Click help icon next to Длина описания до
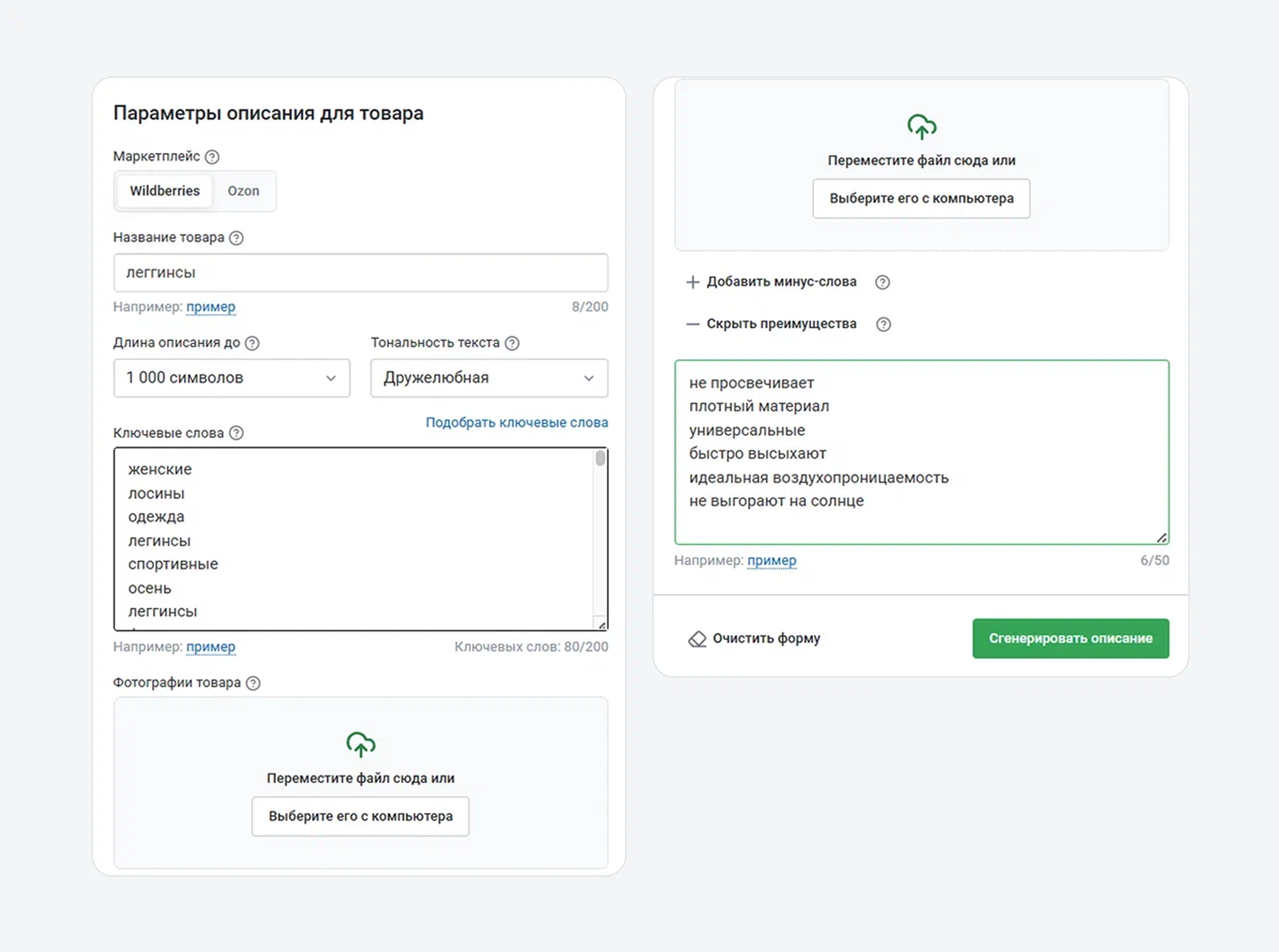 tap(252, 343)
